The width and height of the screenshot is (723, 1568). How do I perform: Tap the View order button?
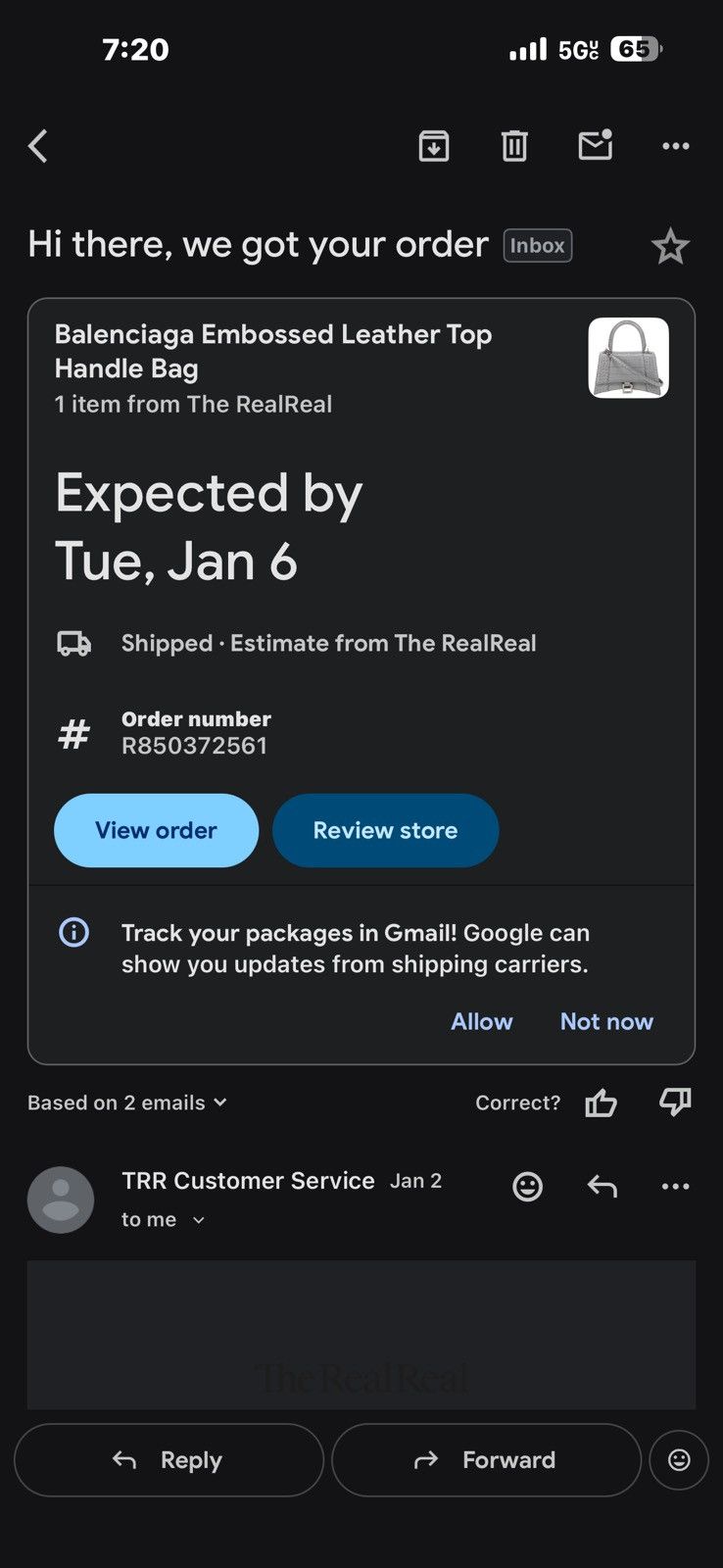(157, 830)
